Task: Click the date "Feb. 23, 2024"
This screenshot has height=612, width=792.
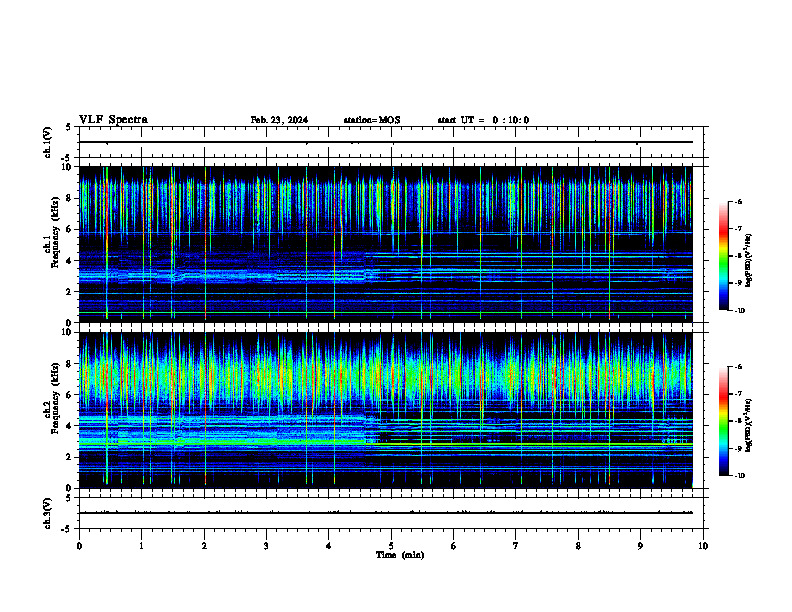Action: (x=279, y=120)
